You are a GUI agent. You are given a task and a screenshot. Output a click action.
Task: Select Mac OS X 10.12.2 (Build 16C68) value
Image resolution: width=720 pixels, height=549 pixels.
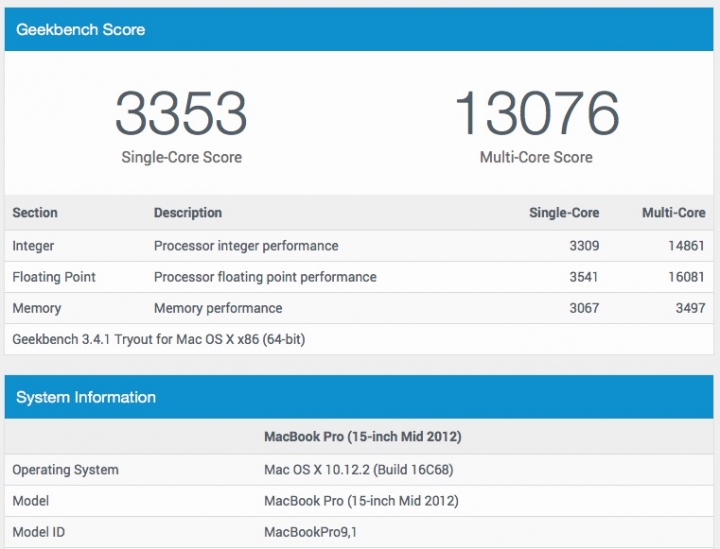tap(359, 470)
